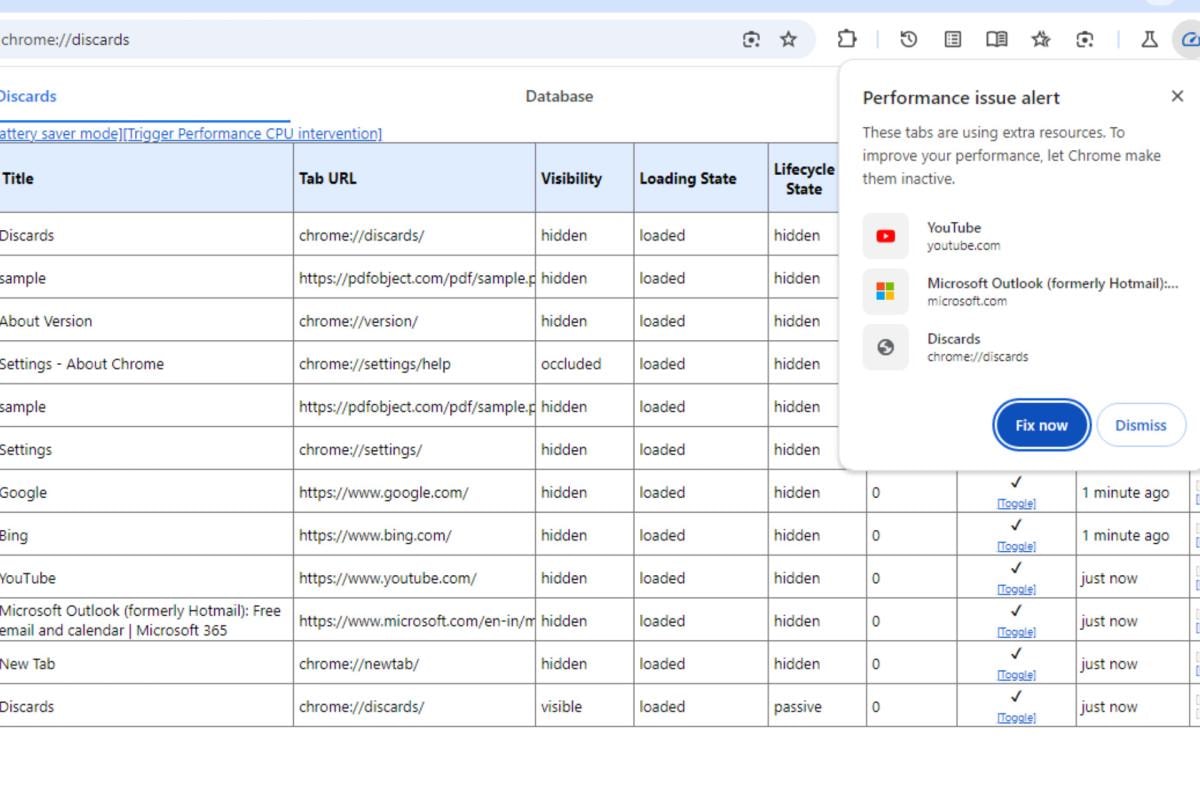Click the Chrome Labs flask icon
Image resolution: width=1200 pixels, height=800 pixels.
tap(1149, 40)
